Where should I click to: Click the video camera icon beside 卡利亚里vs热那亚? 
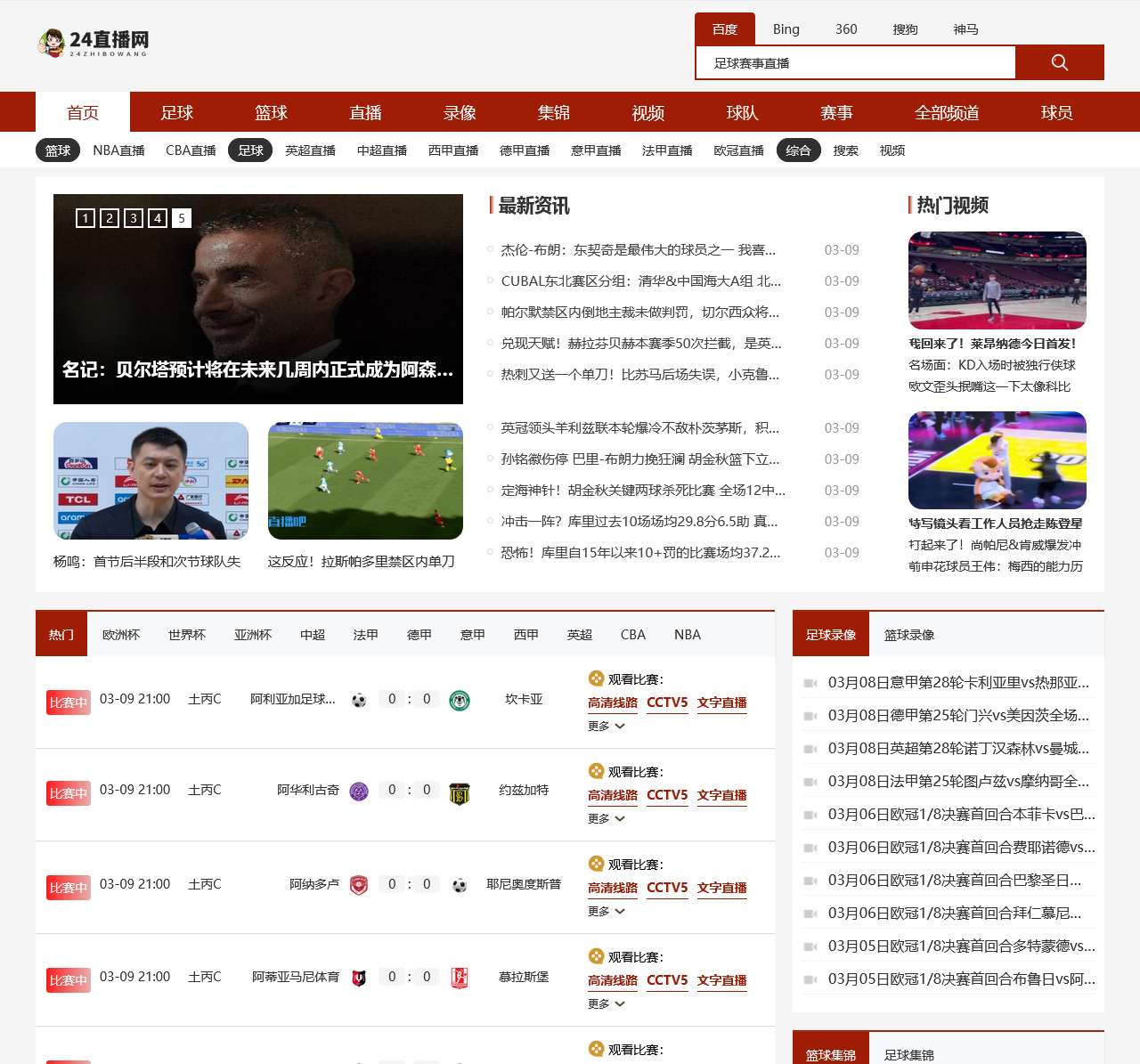(x=810, y=683)
